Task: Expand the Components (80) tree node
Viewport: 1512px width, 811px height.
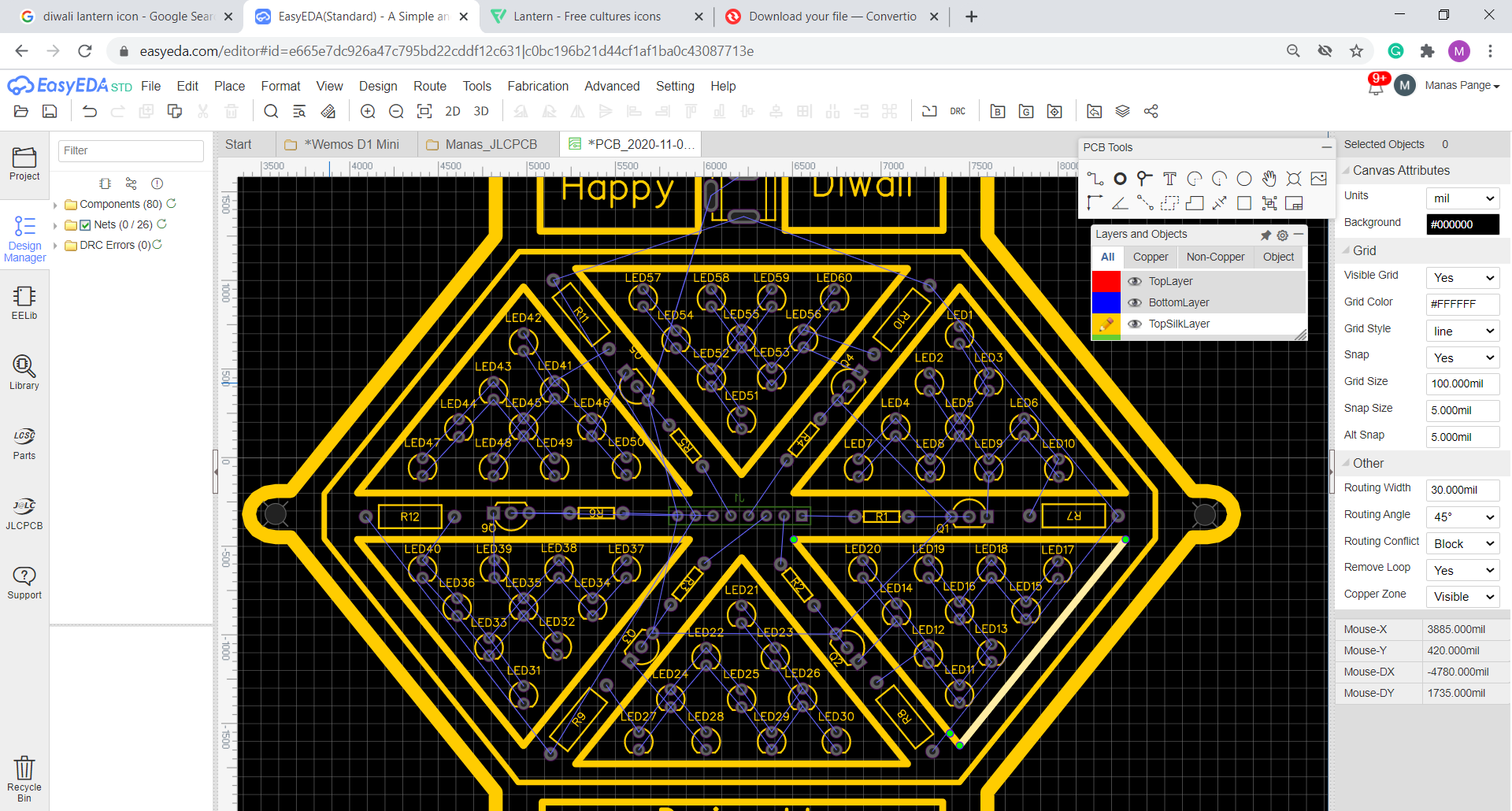Action: tap(55, 205)
